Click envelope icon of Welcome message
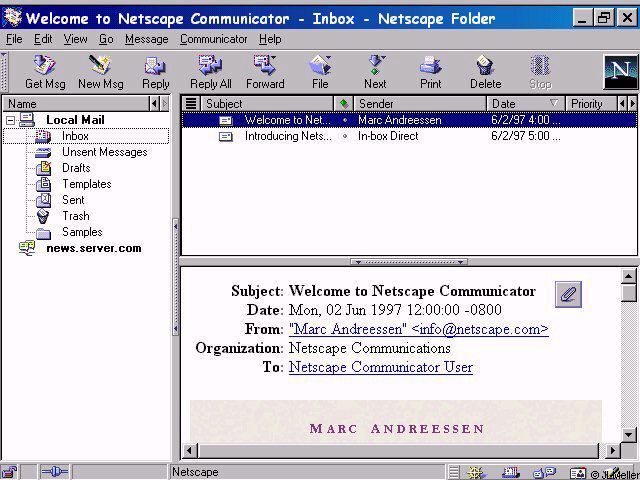 pyautogui.click(x=226, y=120)
